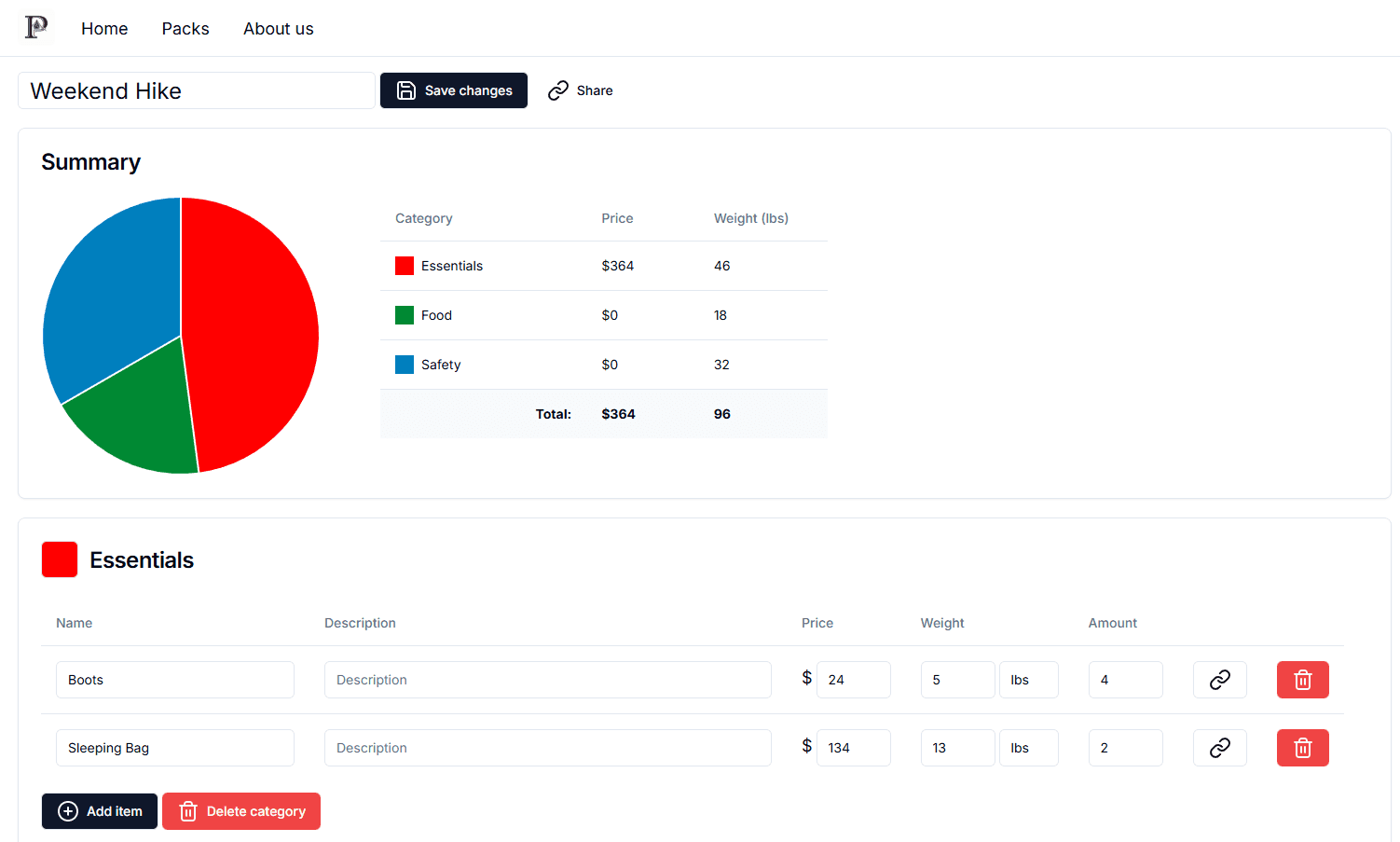1400x842 pixels.
Task: Click the Share link icon
Action: point(558,90)
